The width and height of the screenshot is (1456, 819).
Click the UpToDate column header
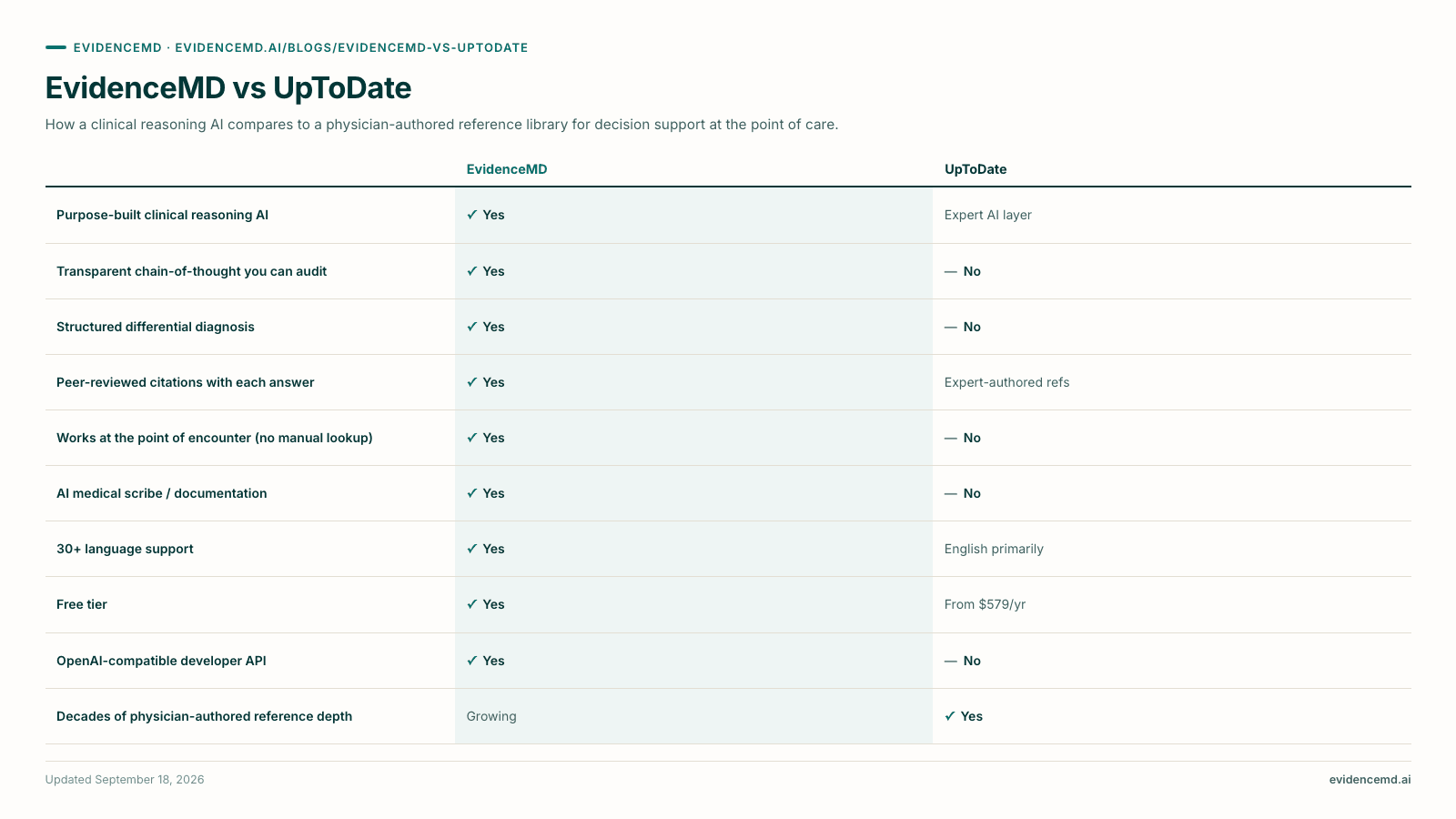tap(976, 169)
